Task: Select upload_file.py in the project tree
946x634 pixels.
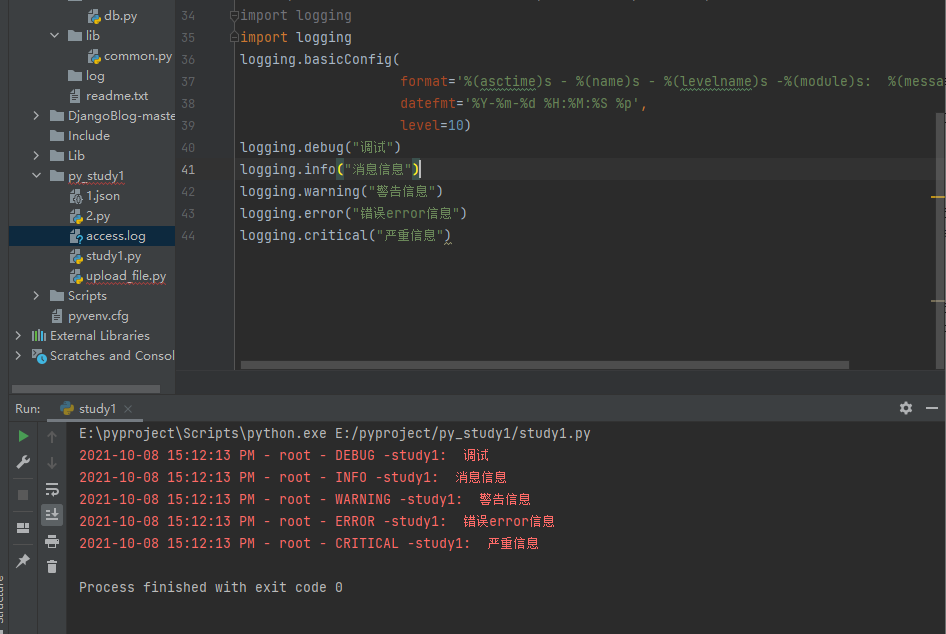Action: pyautogui.click(x=125, y=276)
